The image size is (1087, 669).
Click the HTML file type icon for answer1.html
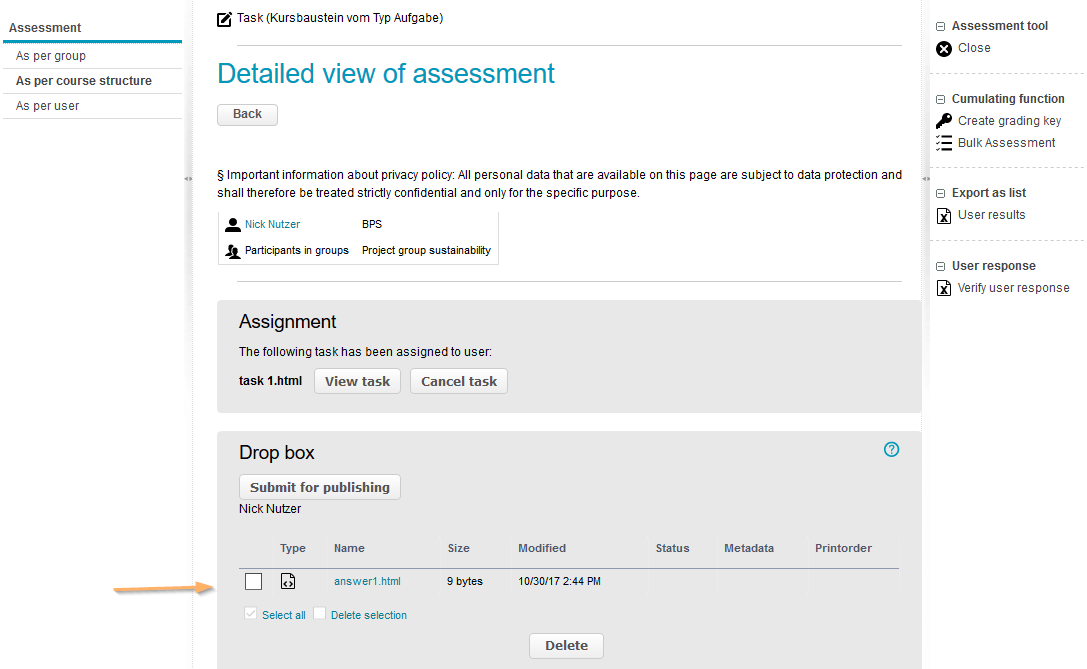pos(288,581)
